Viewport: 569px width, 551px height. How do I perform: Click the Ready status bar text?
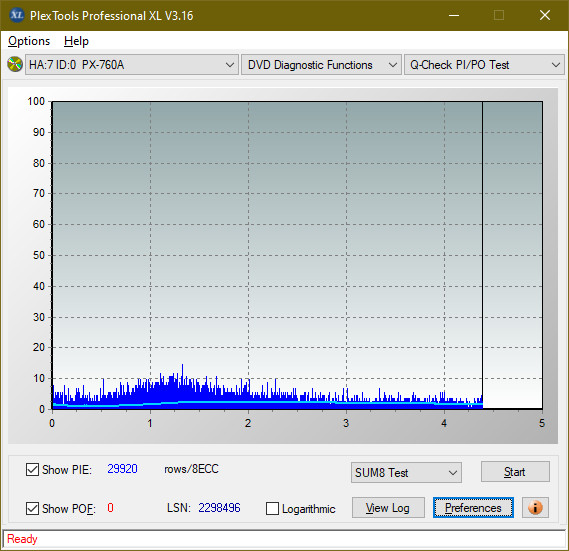[22, 539]
